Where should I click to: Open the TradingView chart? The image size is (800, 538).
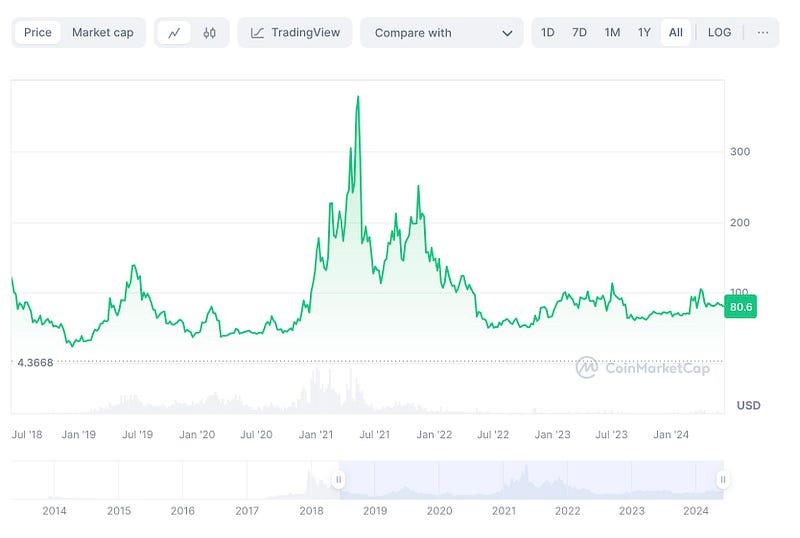(x=295, y=33)
